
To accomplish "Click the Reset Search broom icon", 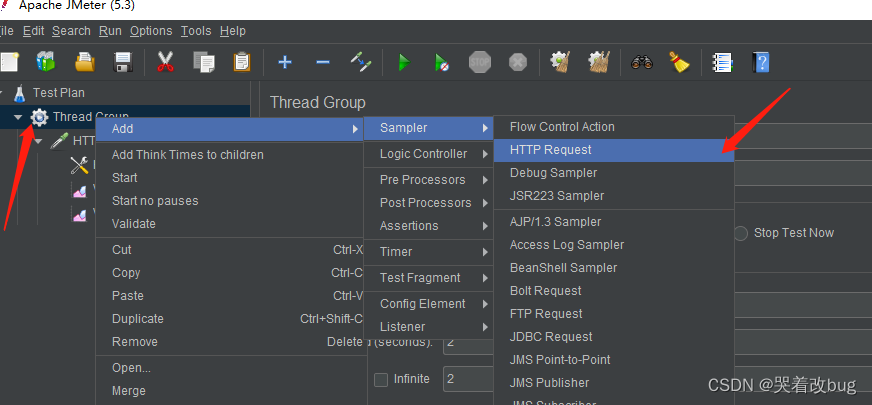I will pyautogui.click(x=679, y=62).
